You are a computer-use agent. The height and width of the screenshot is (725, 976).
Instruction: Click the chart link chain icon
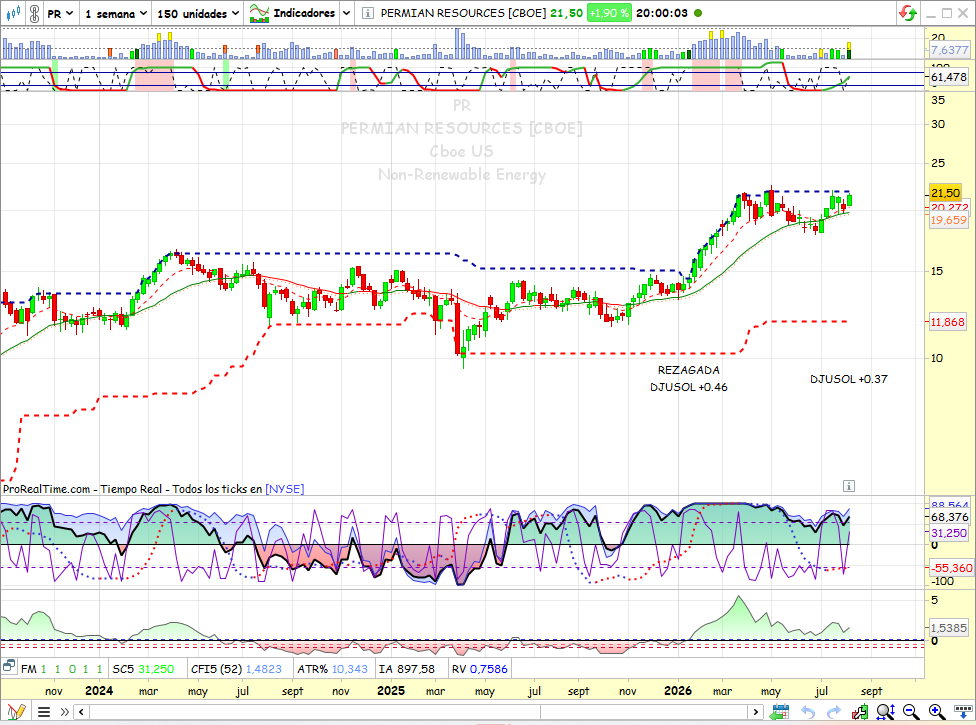(x=34, y=13)
